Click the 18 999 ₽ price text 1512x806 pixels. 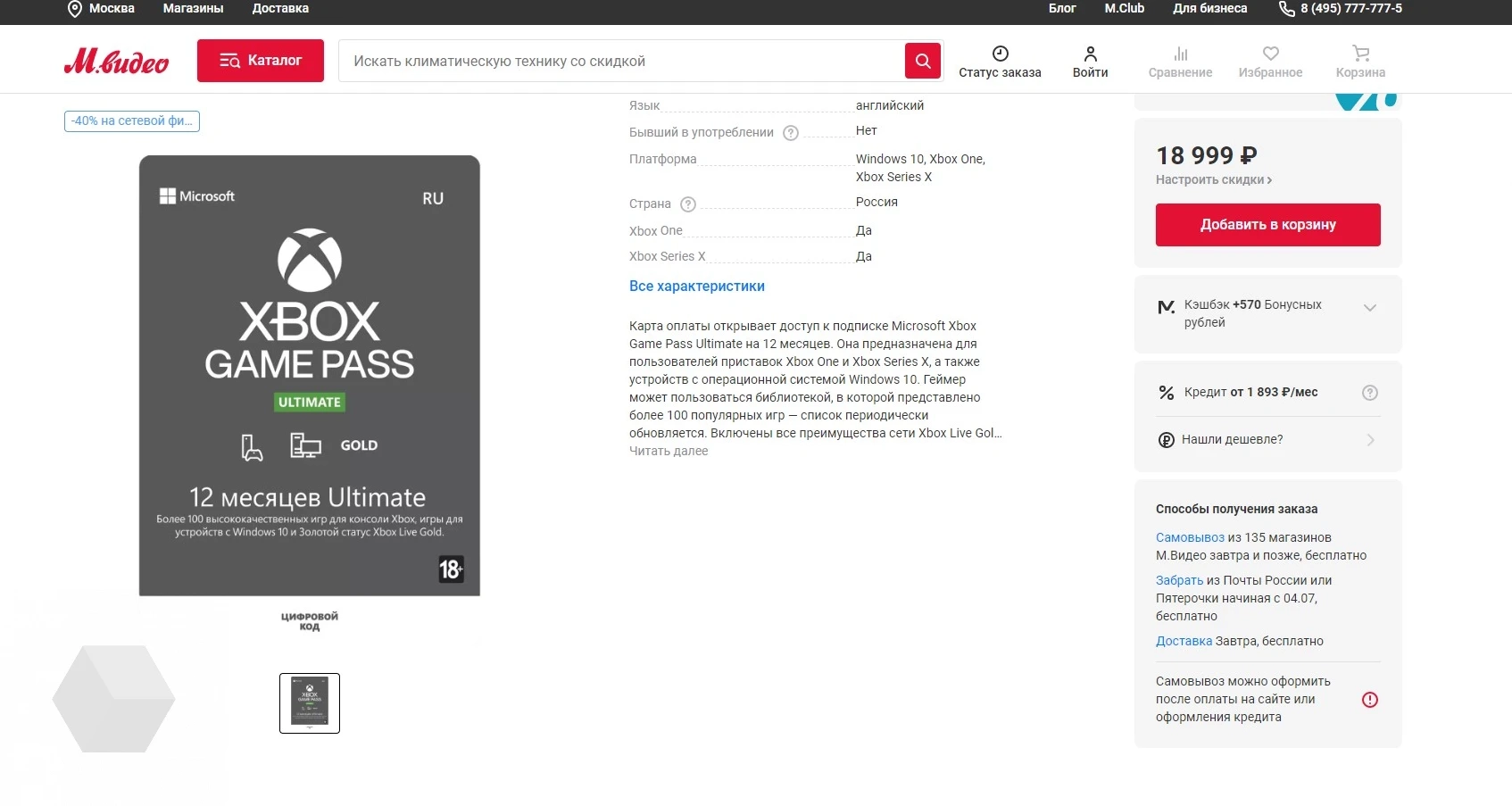click(1207, 156)
